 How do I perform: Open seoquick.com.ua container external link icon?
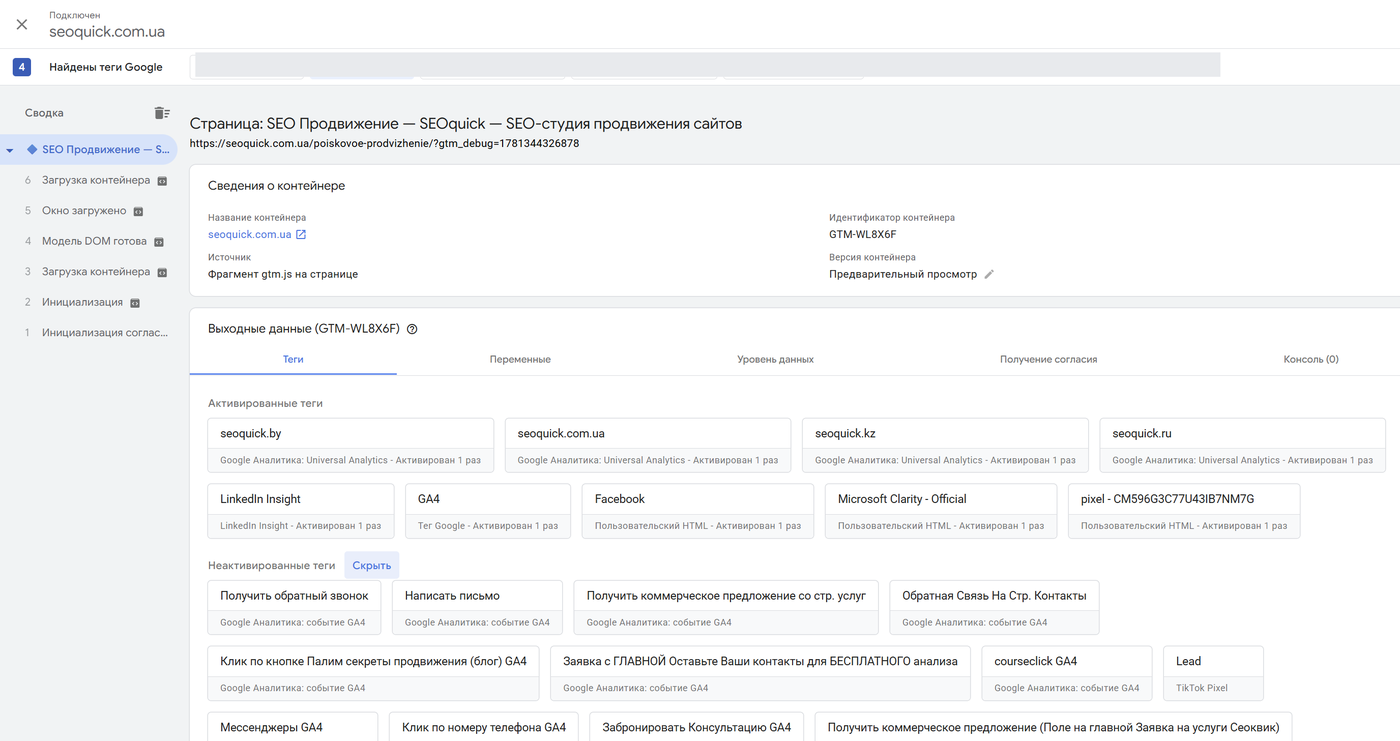coord(301,235)
